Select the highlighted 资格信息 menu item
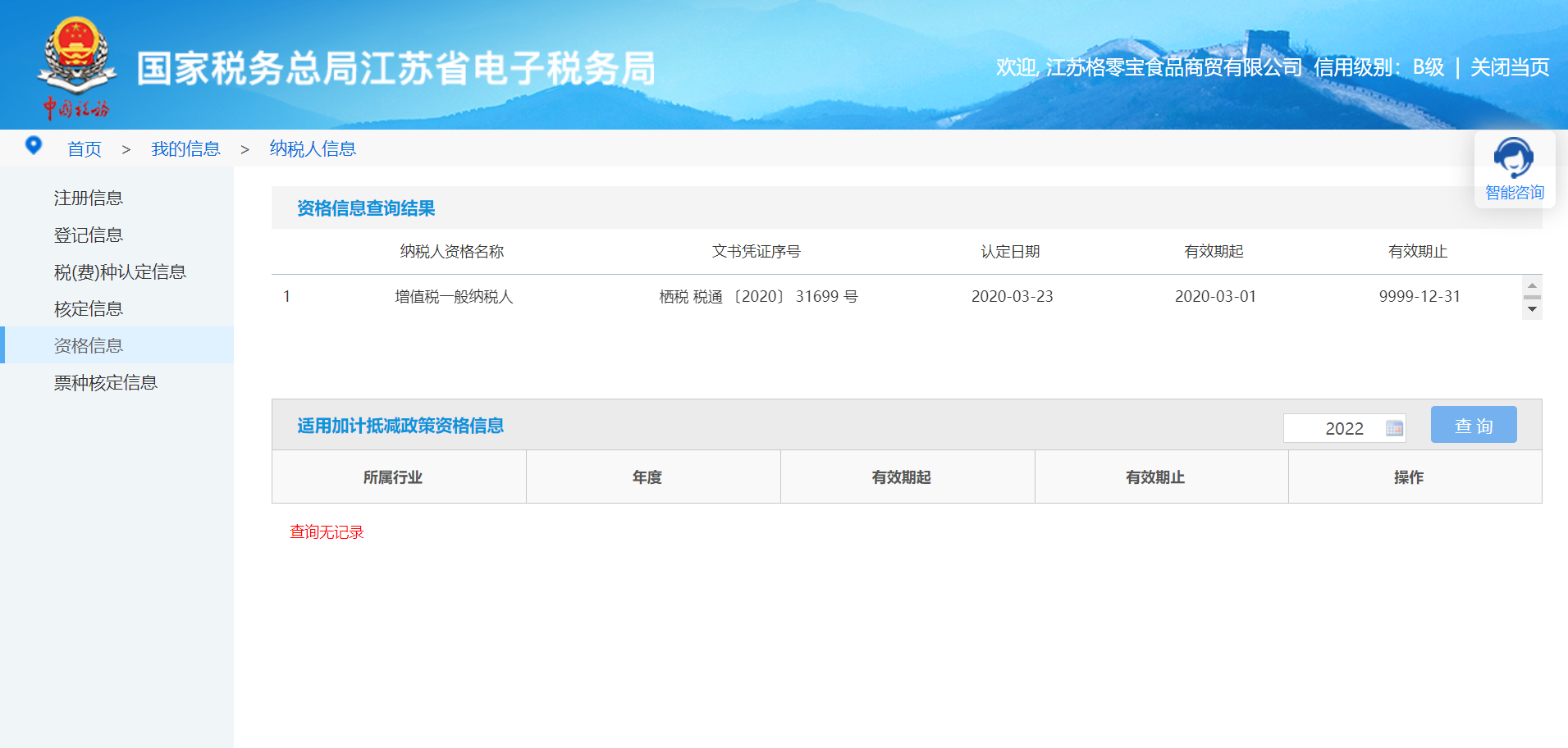 [x=89, y=345]
